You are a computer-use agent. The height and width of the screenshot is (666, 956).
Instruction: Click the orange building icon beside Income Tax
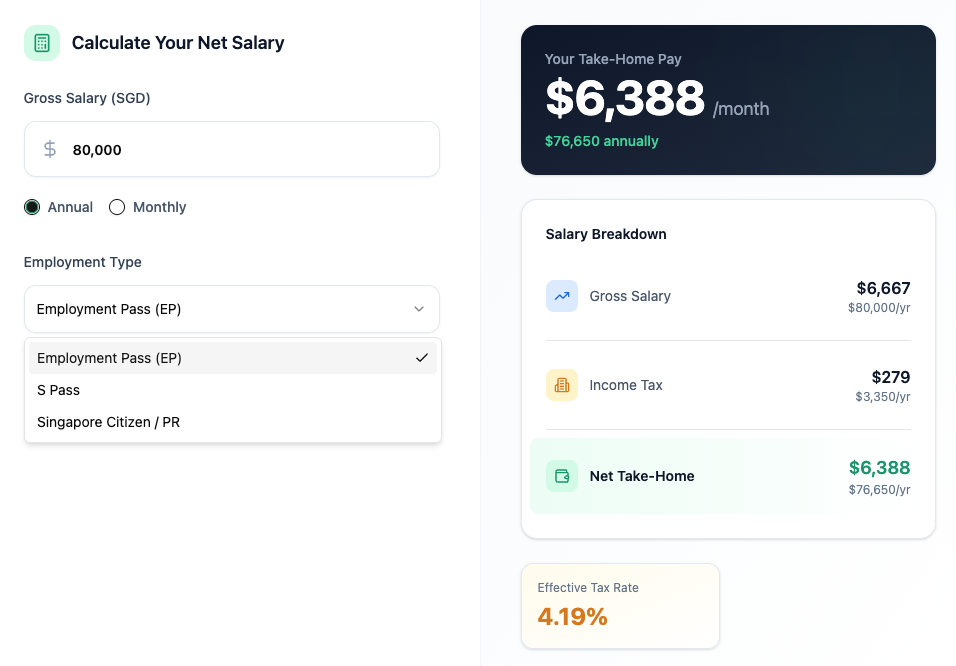coord(562,385)
